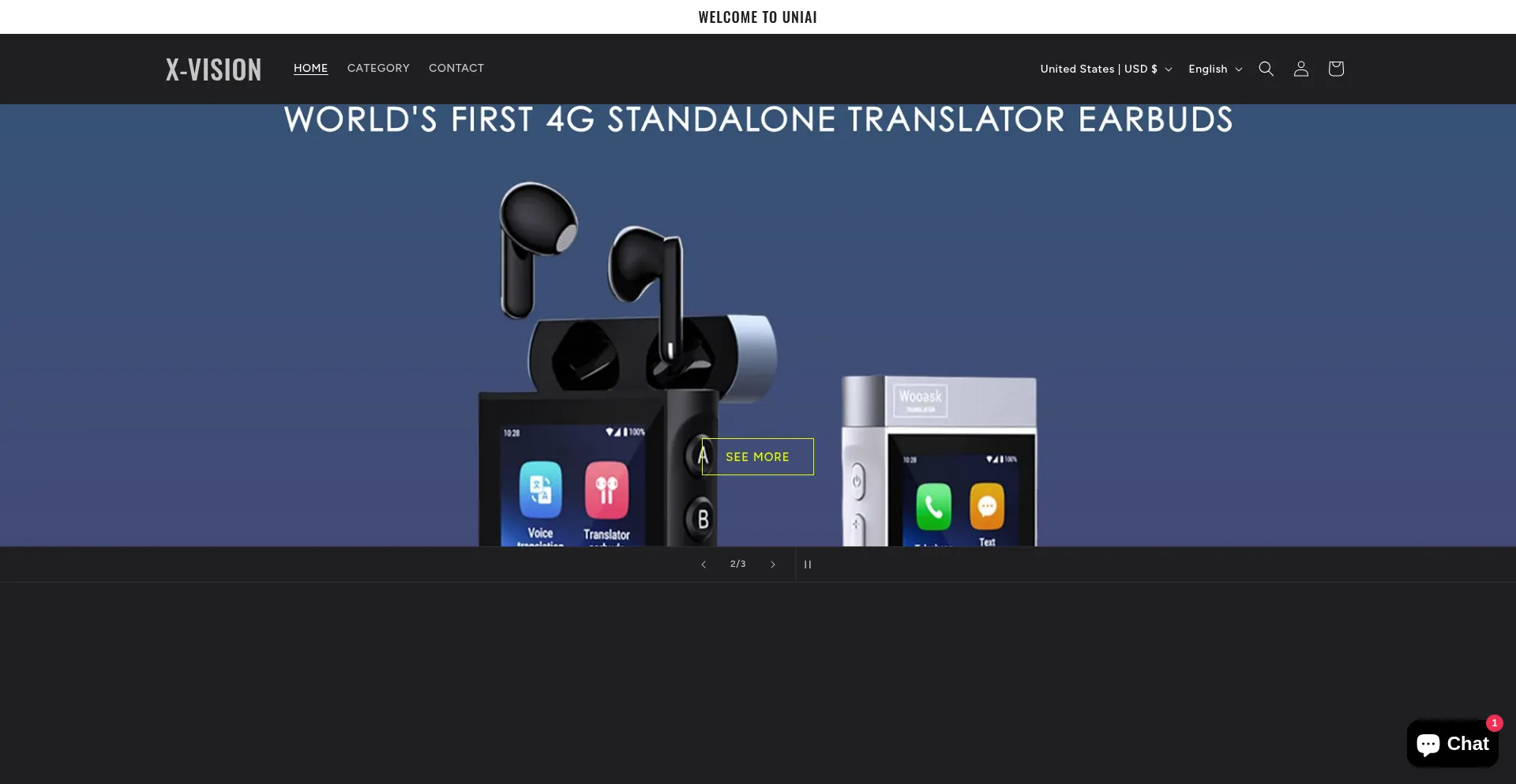Expand the United States USD currency selector
The width and height of the screenshot is (1516, 784).
click(x=1105, y=69)
